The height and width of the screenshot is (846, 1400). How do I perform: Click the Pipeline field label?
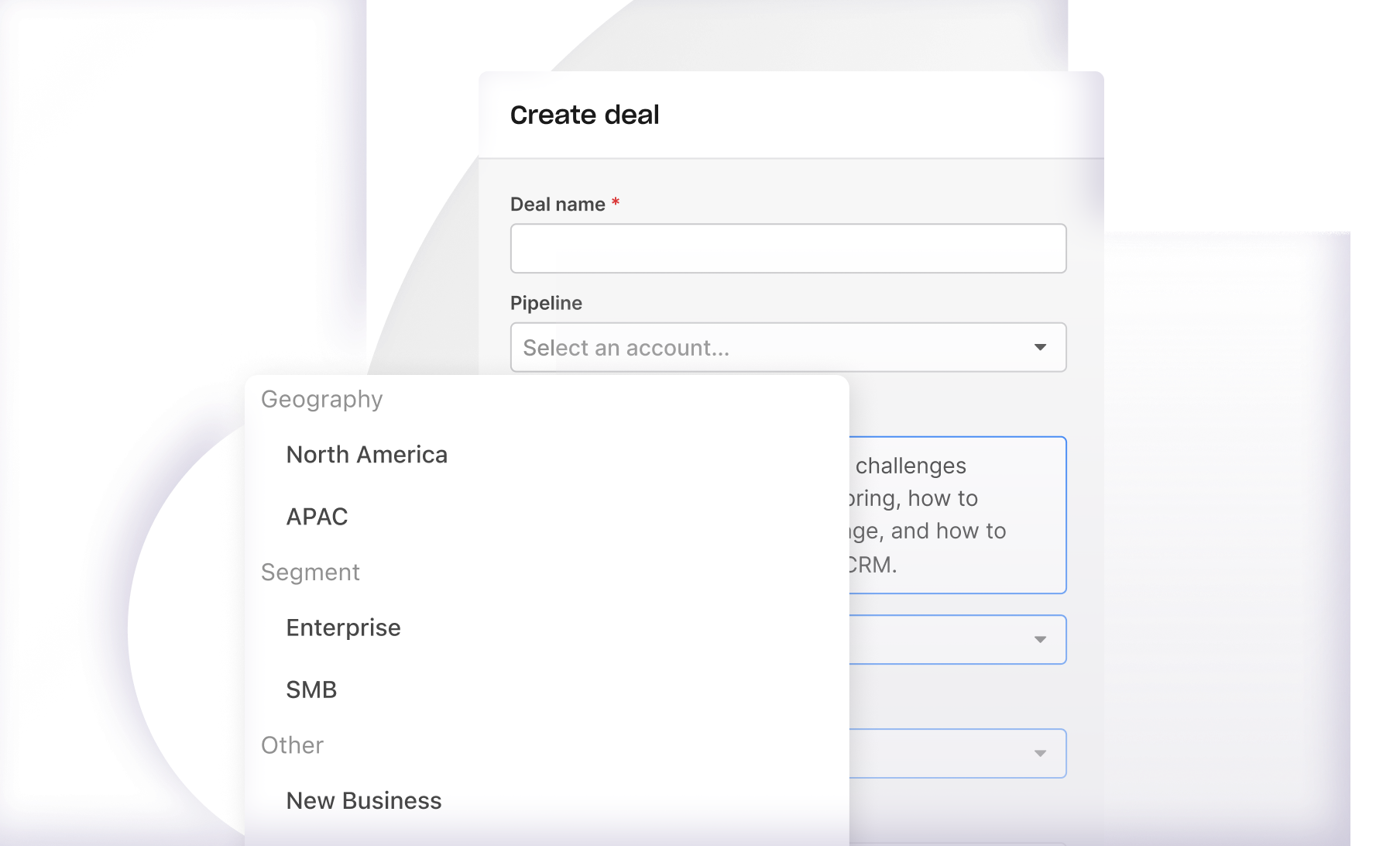point(546,303)
